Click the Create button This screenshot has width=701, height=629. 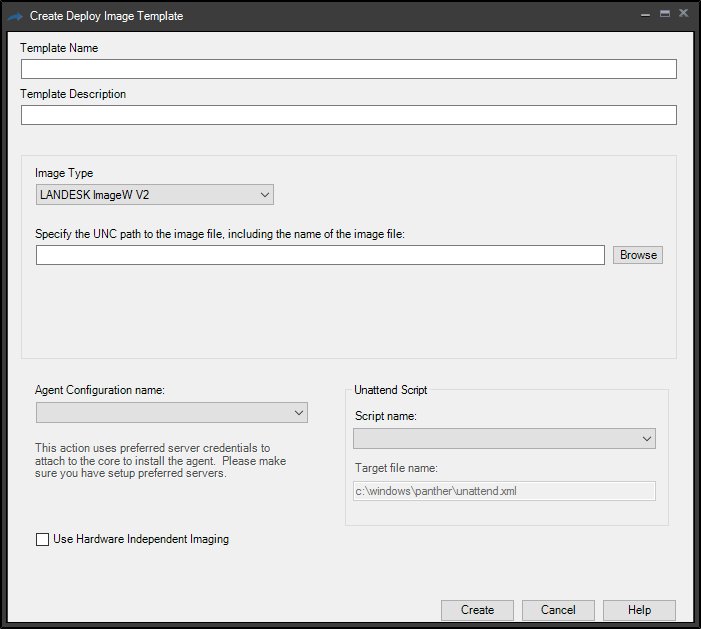(477, 610)
